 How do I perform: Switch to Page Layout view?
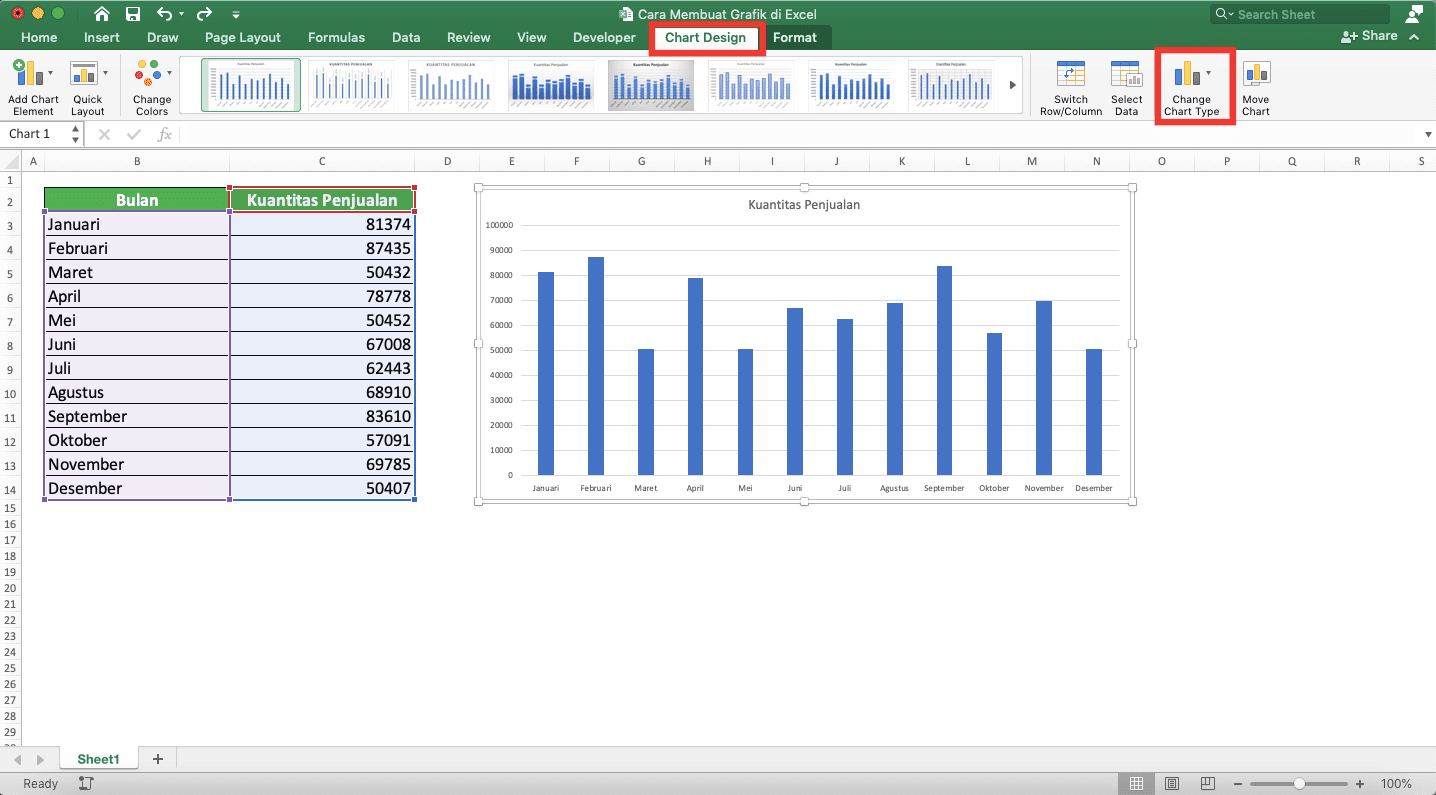click(x=1172, y=784)
